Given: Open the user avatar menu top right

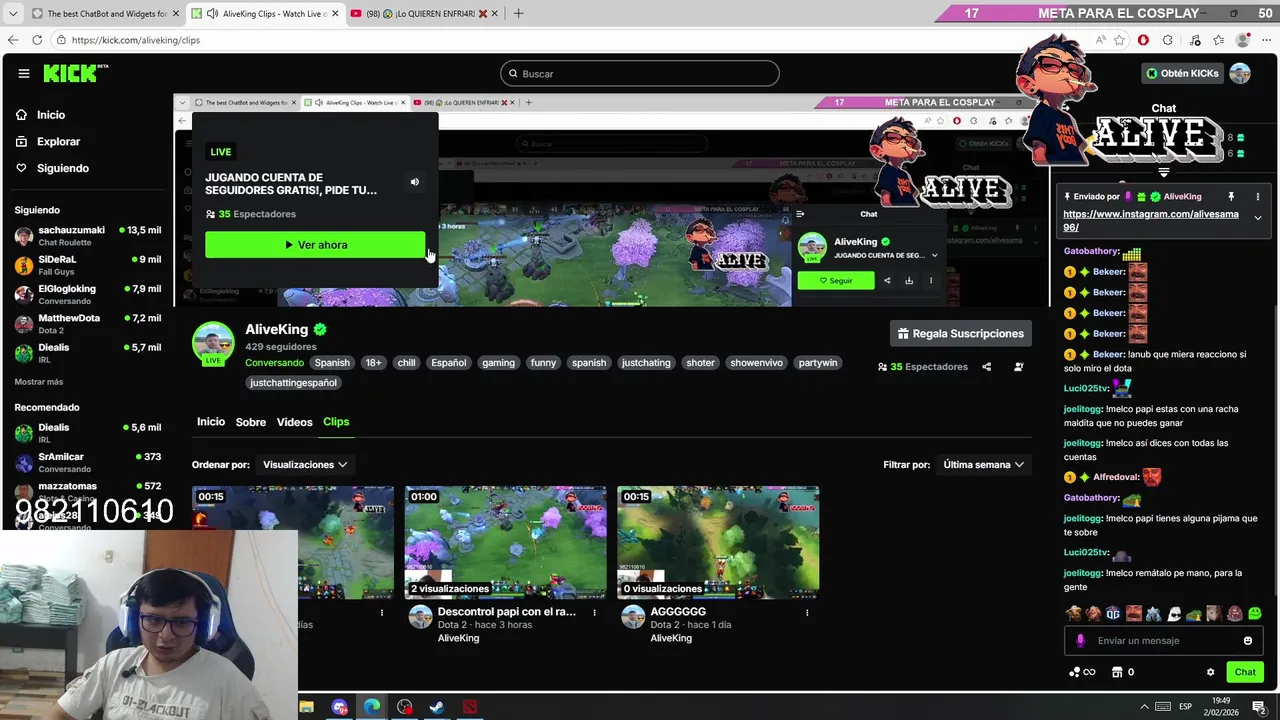Looking at the screenshot, I should (x=1240, y=73).
